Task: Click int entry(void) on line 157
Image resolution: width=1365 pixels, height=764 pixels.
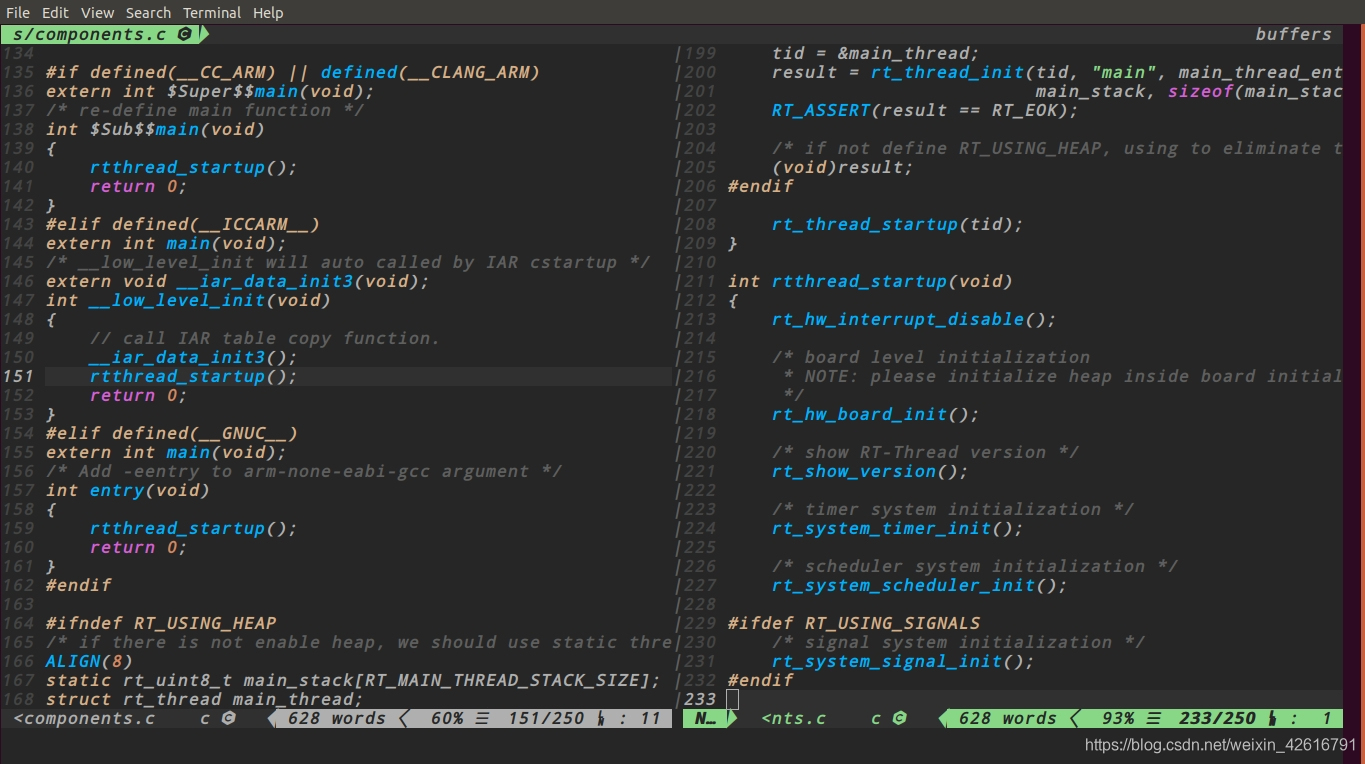Action: (128, 491)
